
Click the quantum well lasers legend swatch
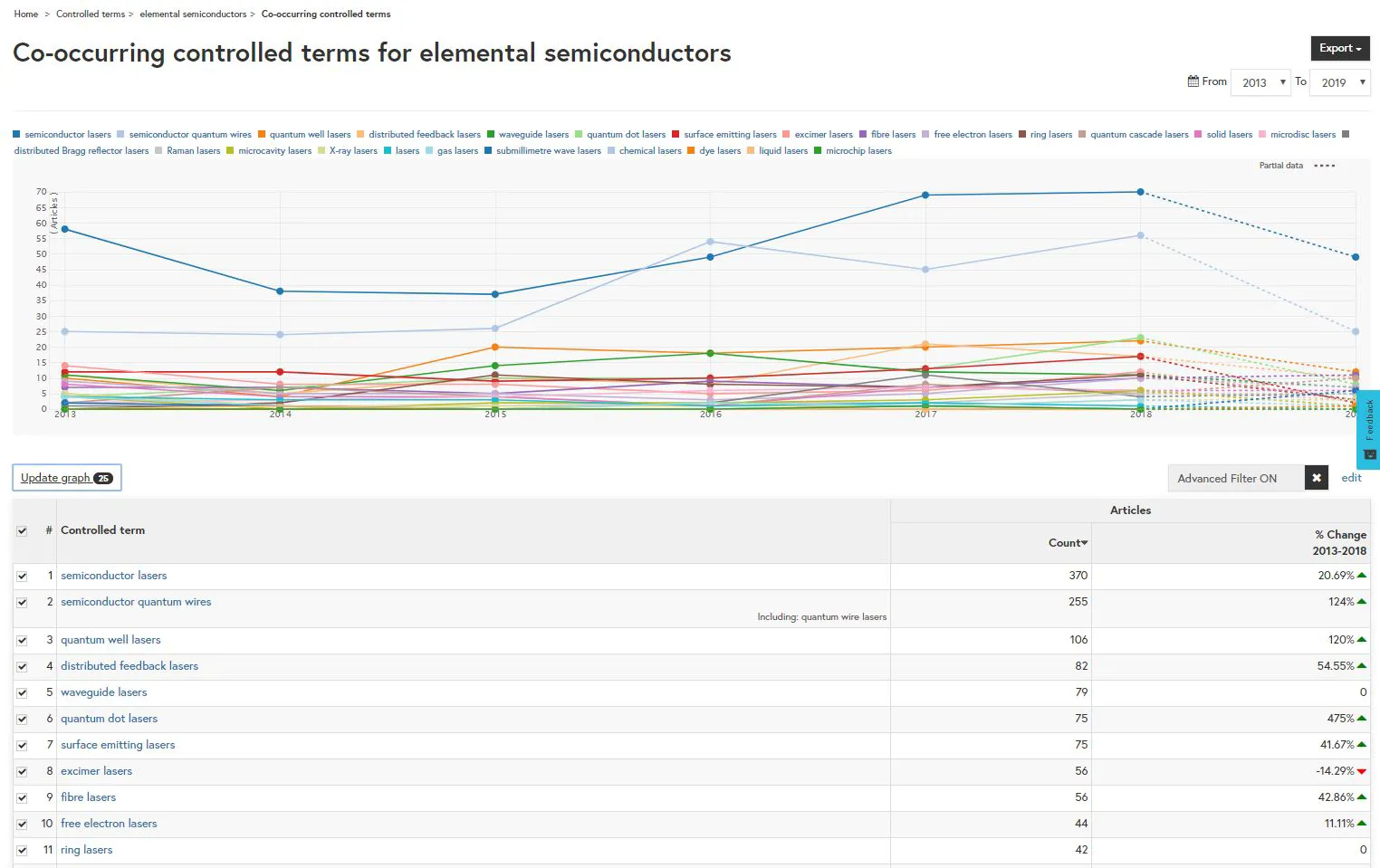262,135
